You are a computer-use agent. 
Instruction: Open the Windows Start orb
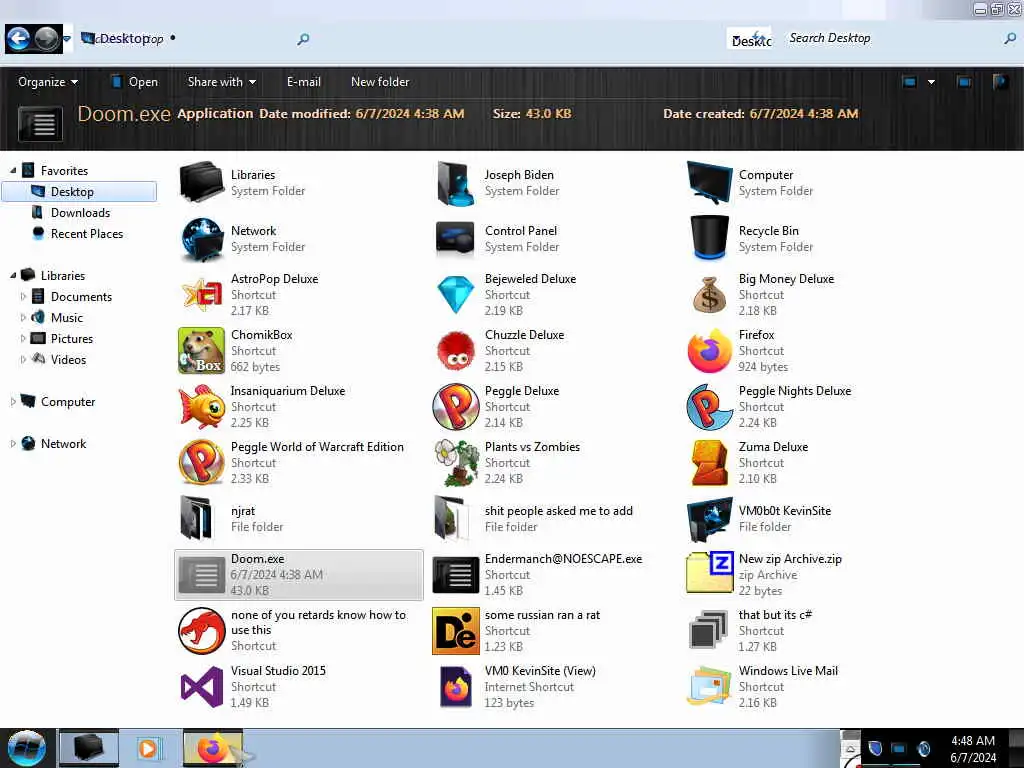click(27, 748)
